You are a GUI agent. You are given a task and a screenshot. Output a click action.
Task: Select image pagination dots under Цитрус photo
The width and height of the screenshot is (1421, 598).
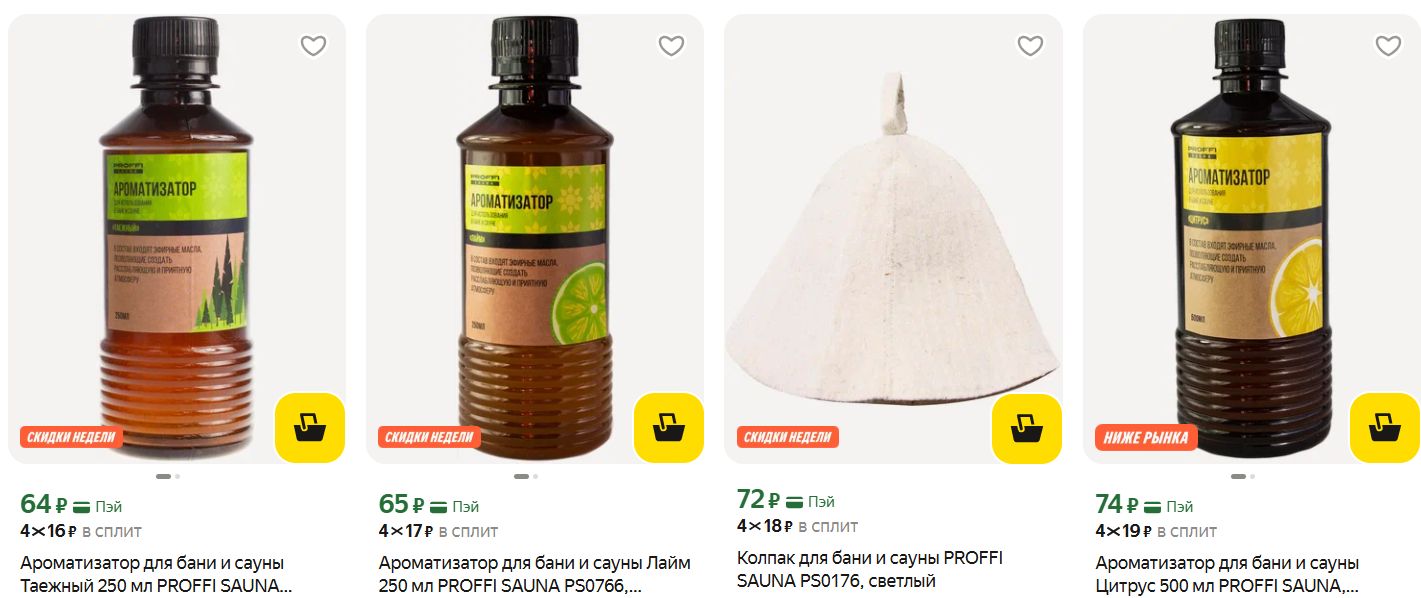point(1243,477)
